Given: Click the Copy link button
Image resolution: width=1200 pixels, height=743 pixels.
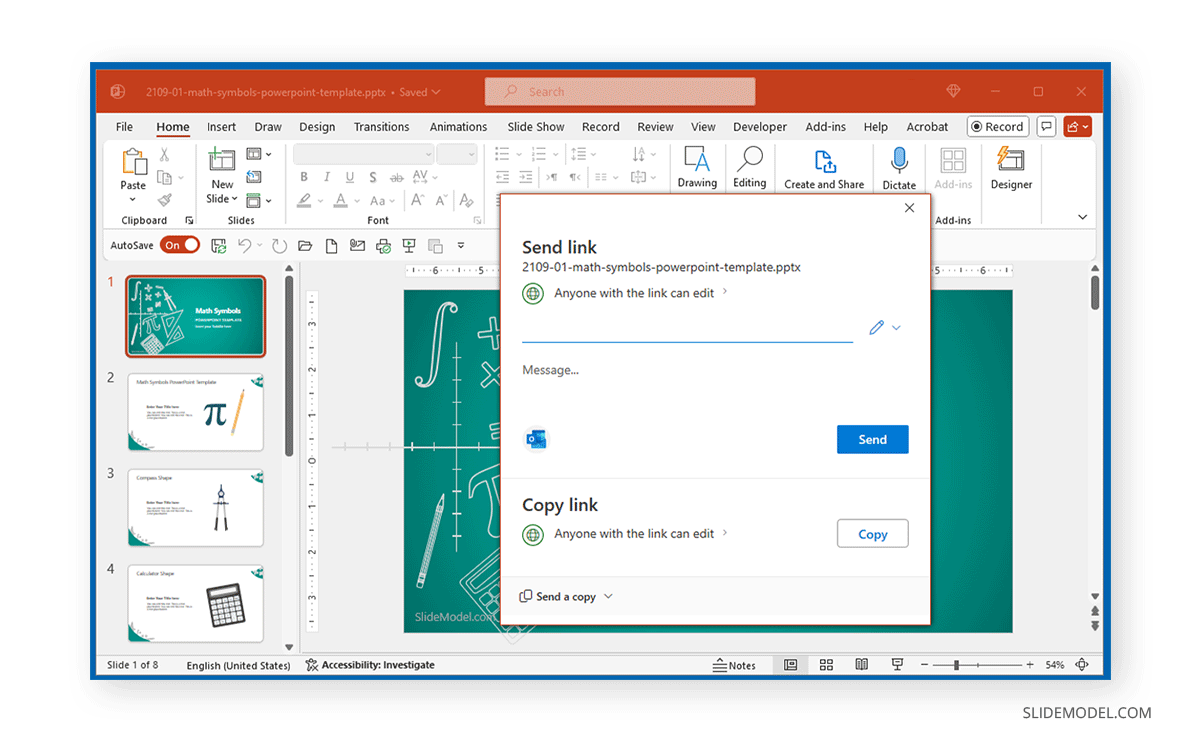Looking at the screenshot, I should [872, 534].
